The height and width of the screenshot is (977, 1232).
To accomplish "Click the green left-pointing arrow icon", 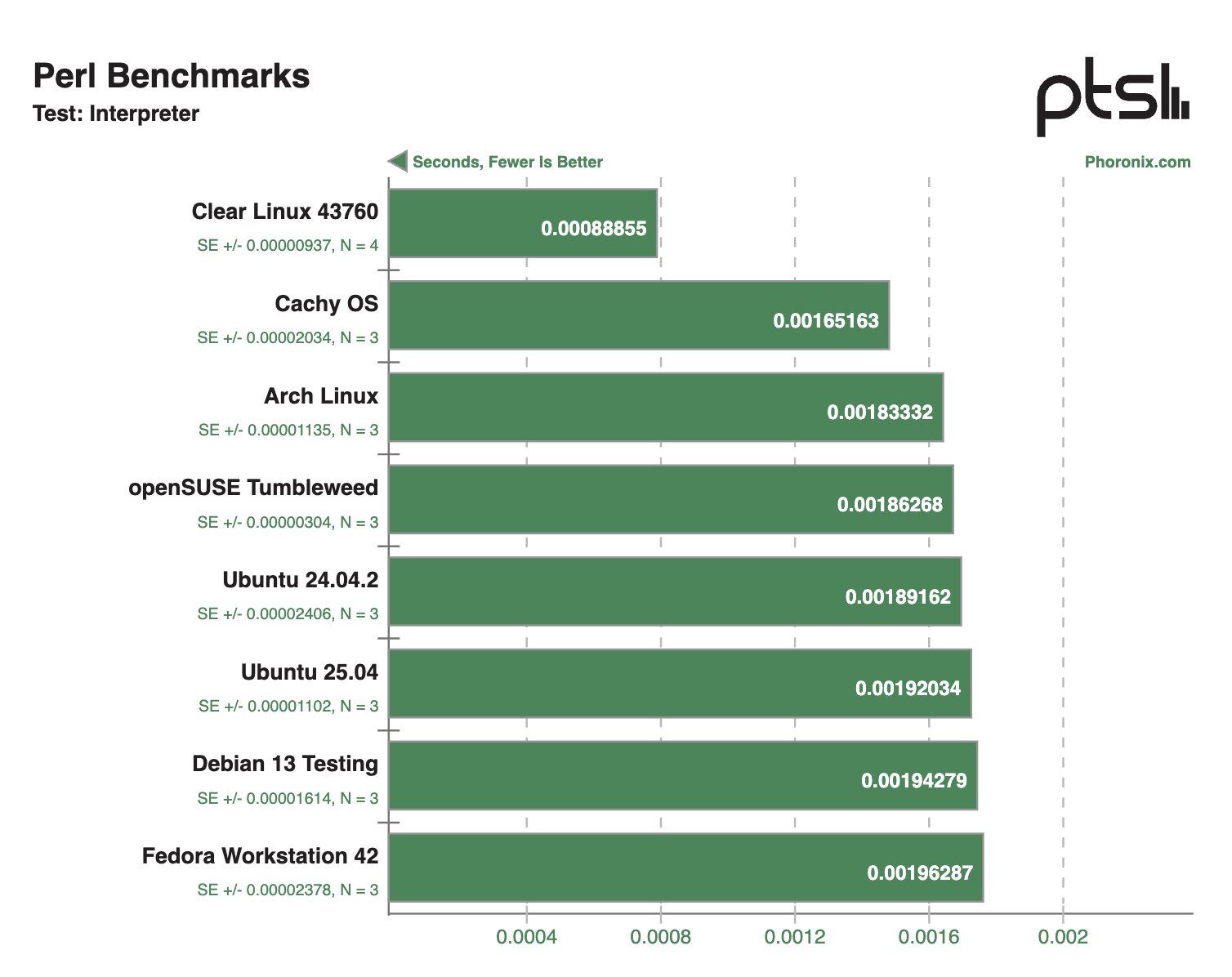I will pyautogui.click(x=398, y=161).
